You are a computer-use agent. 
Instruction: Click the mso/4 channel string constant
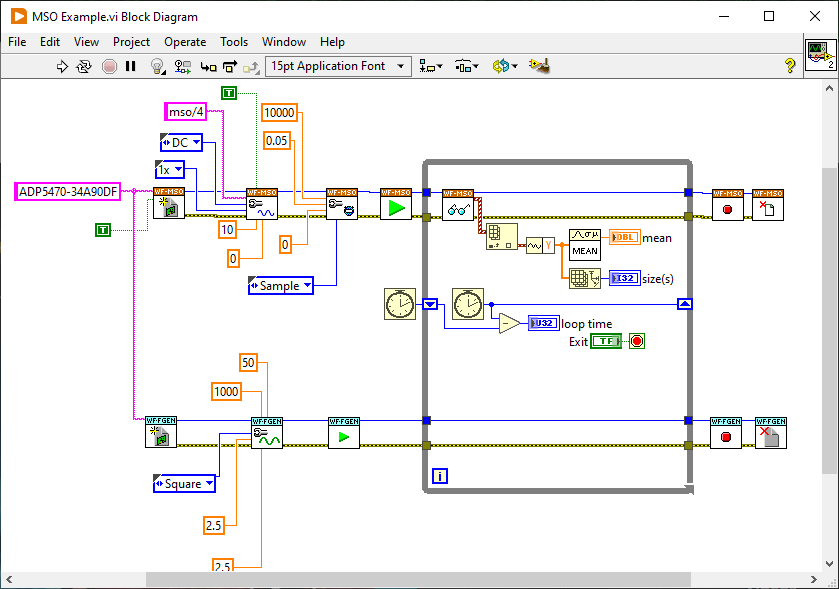click(186, 112)
